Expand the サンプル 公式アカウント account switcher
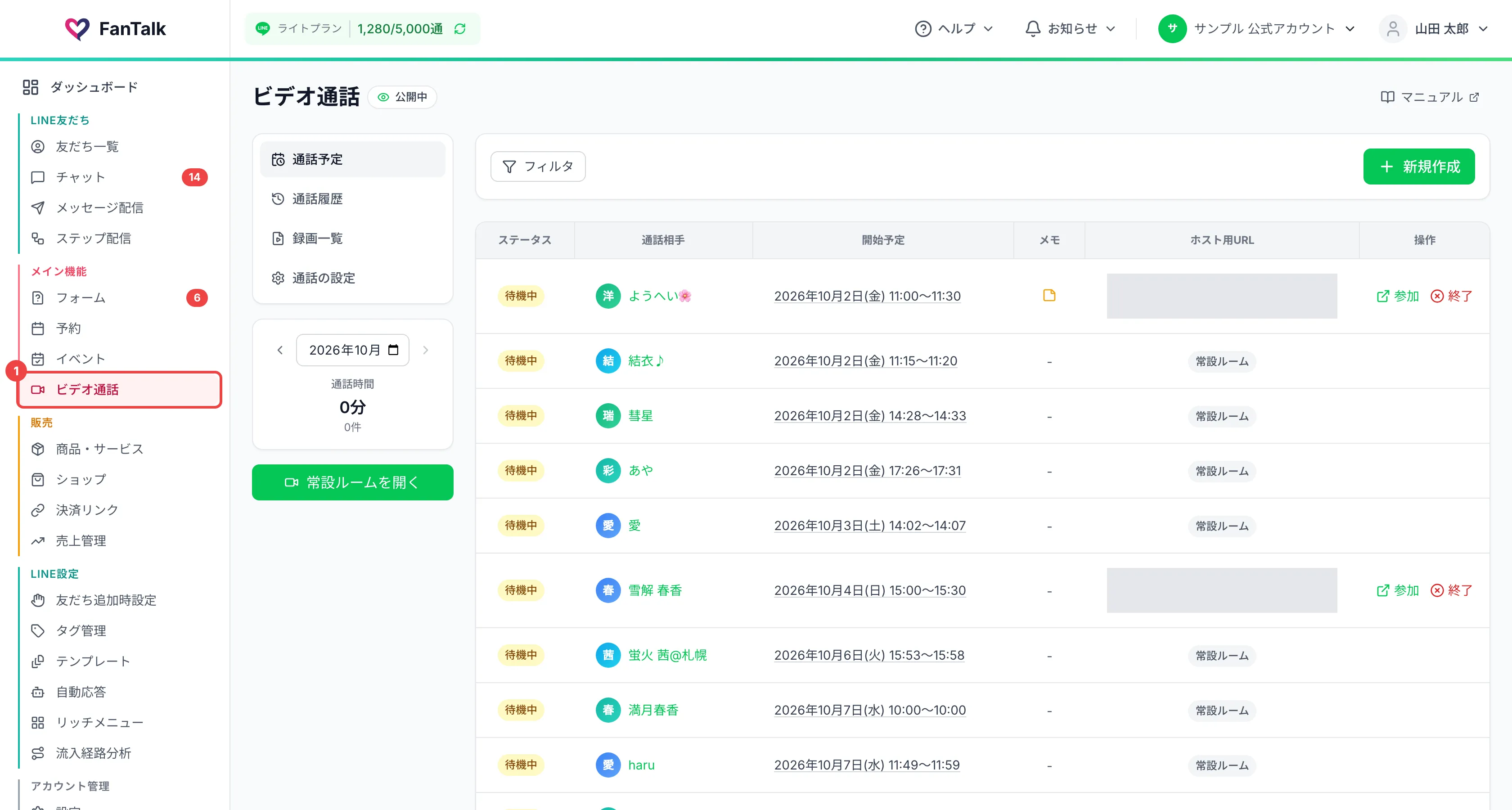The width and height of the screenshot is (1512, 810). click(x=1257, y=29)
